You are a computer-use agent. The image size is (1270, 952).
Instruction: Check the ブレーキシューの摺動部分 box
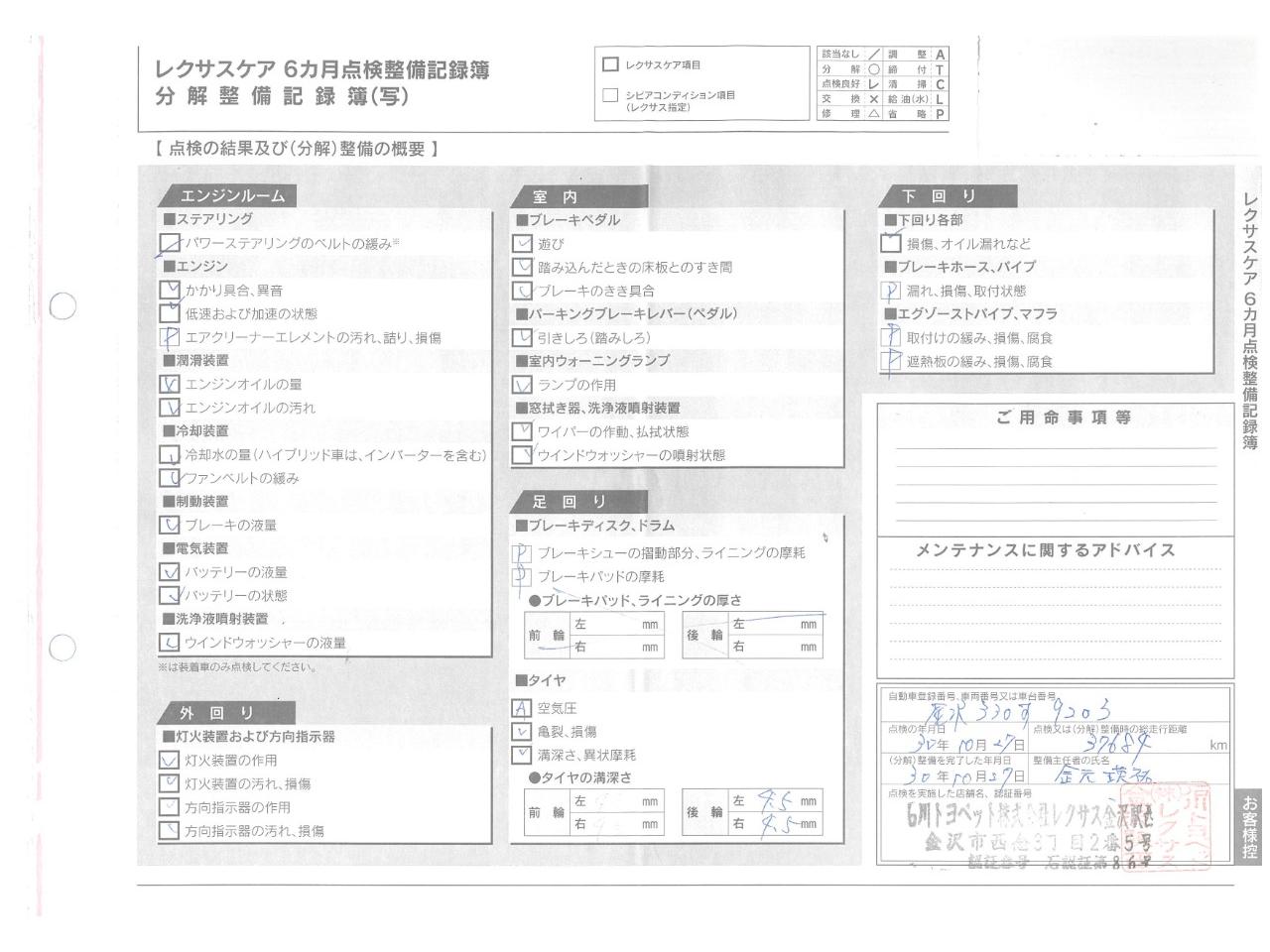pos(522,553)
